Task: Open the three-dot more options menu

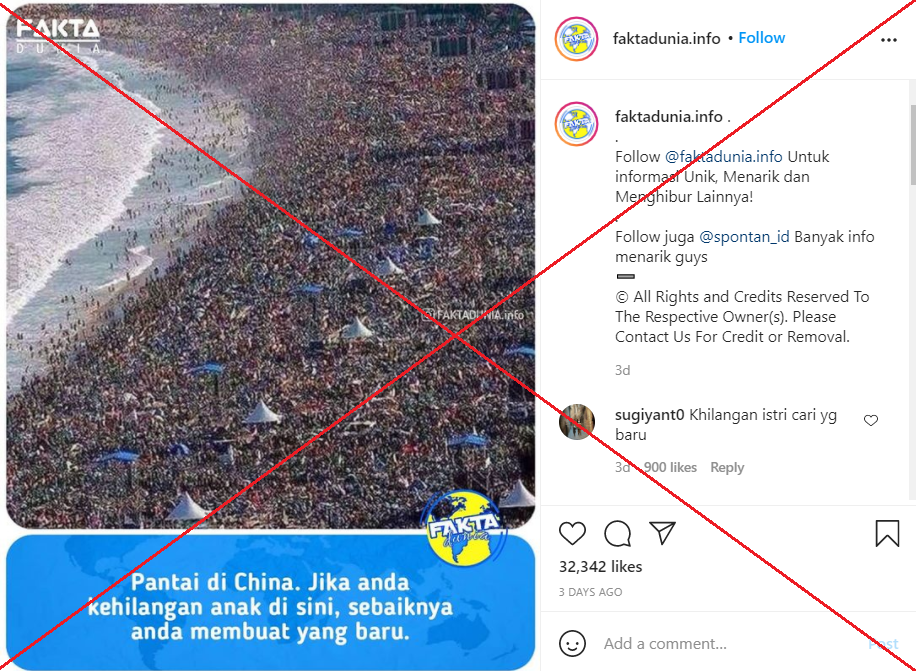Action: tap(889, 40)
